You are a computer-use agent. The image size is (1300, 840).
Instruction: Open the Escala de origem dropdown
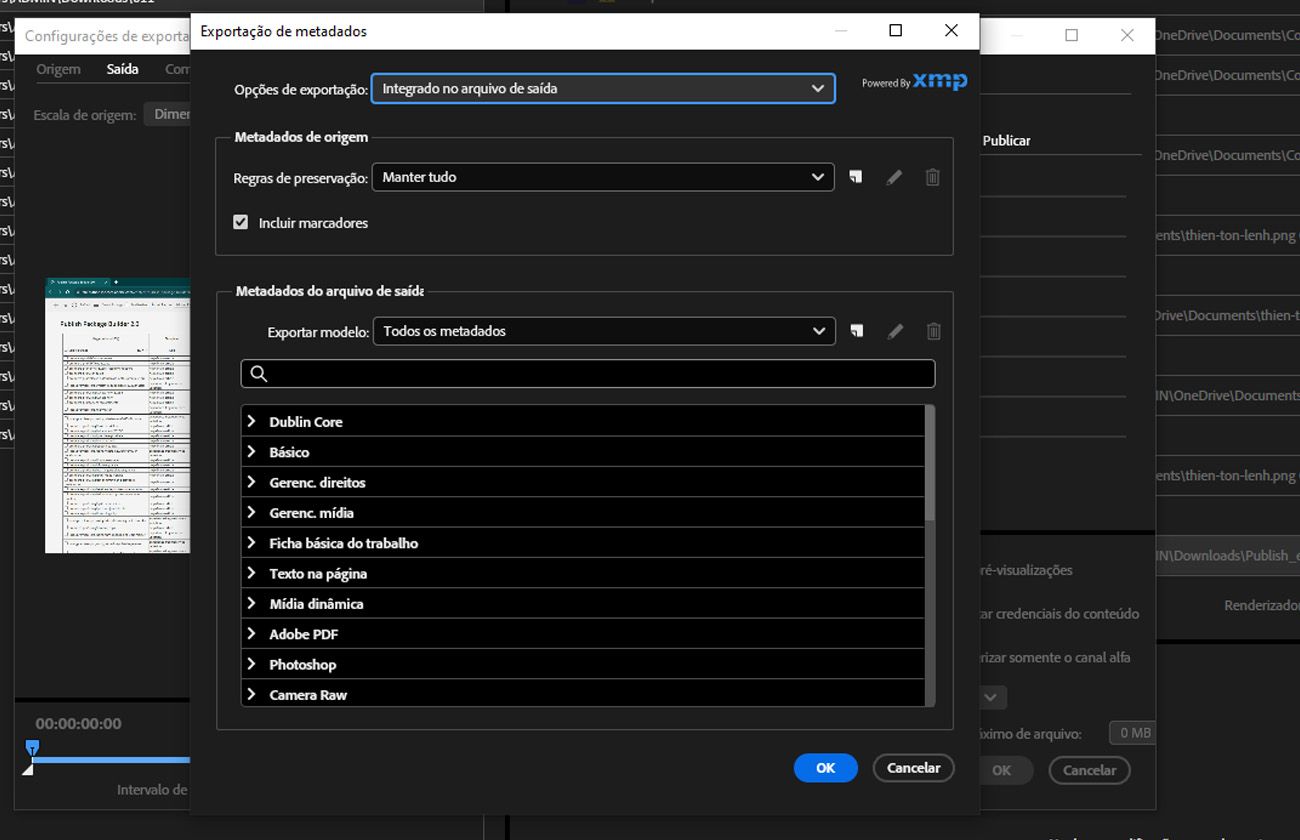(167, 114)
